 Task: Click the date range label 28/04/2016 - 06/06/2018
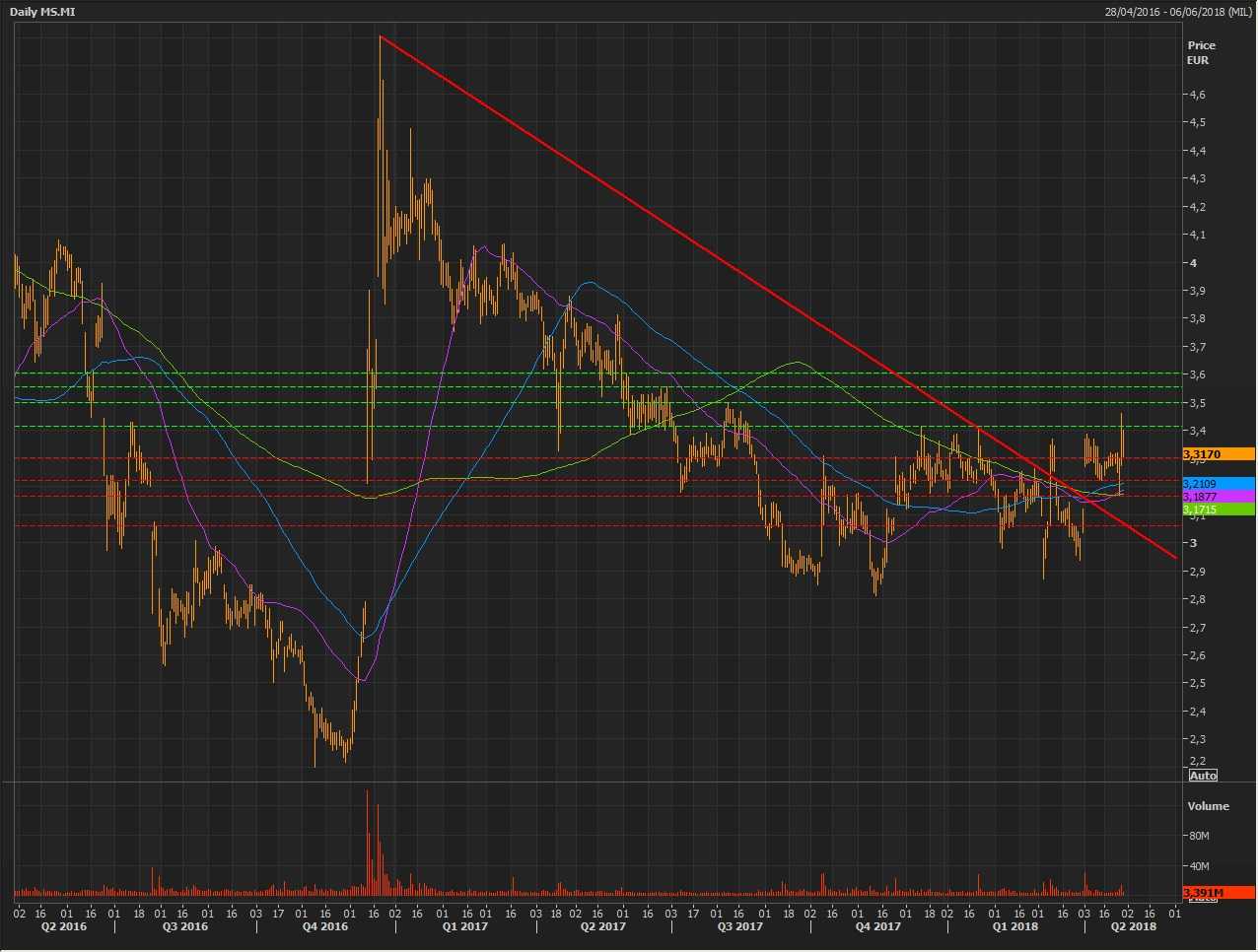pyautogui.click(x=1178, y=12)
